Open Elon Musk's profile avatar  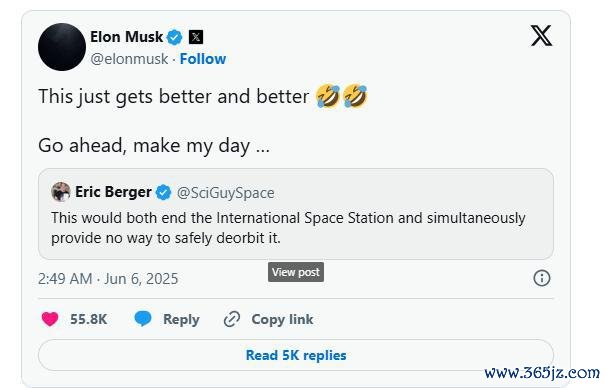[62, 47]
